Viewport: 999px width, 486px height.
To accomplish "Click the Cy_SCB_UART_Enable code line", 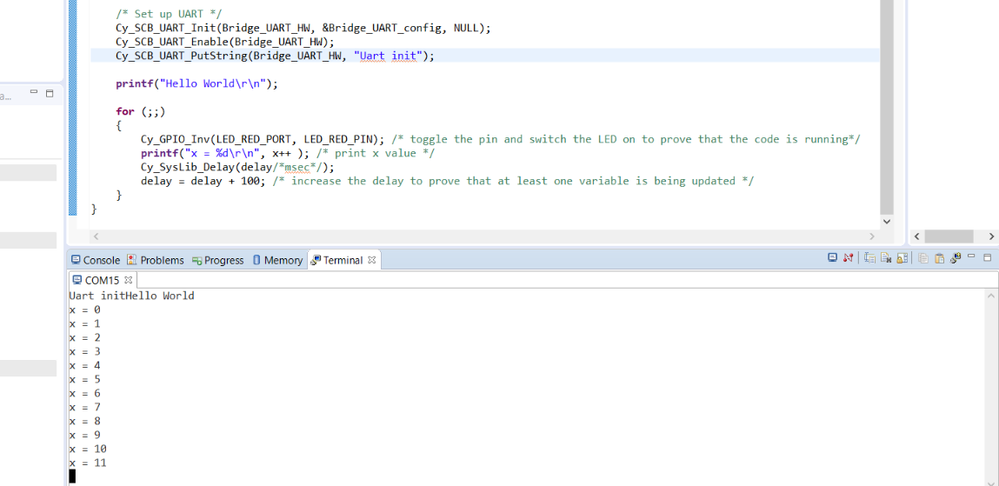I will [x=225, y=42].
